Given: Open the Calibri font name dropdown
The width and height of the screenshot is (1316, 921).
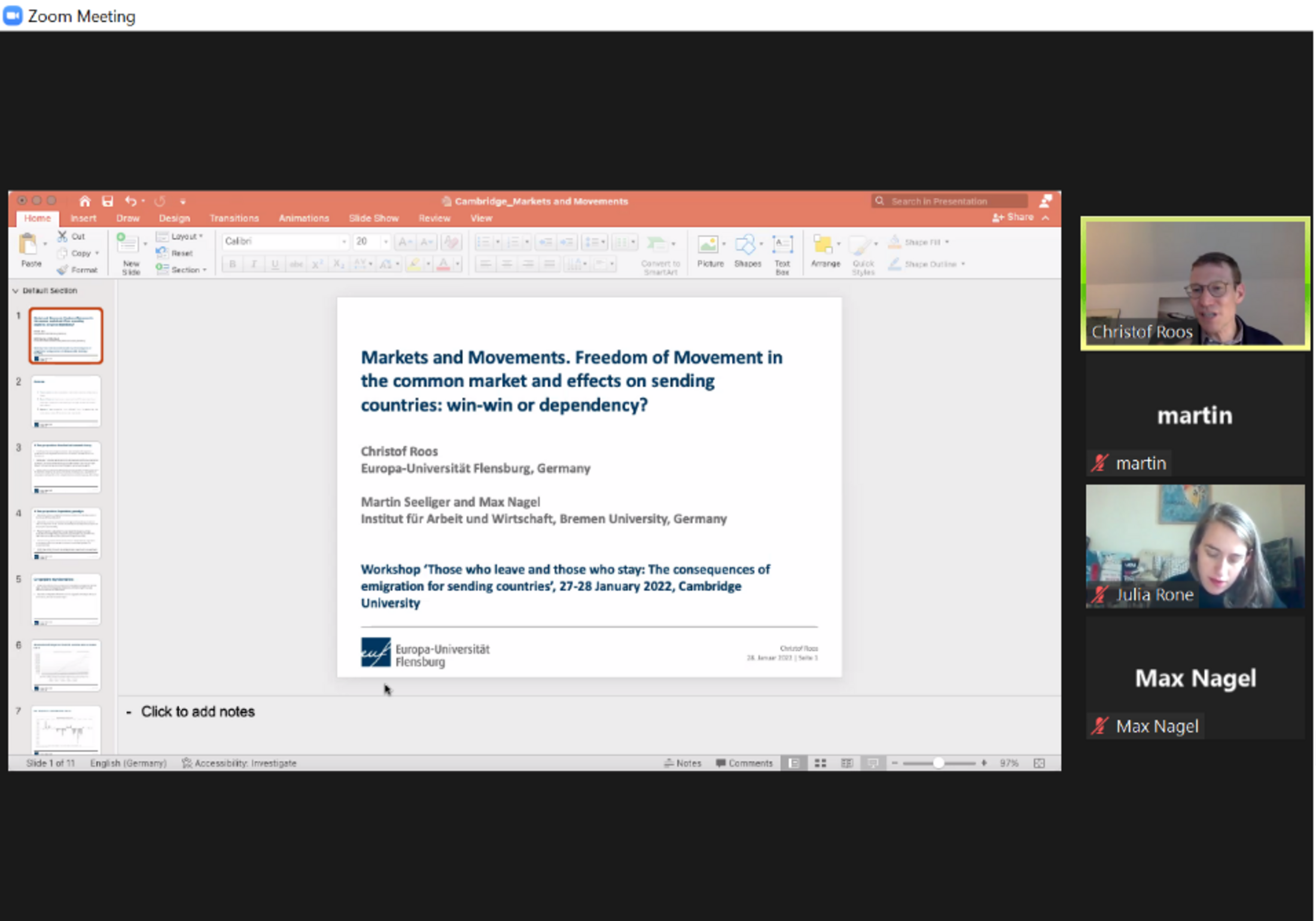Looking at the screenshot, I should [344, 242].
